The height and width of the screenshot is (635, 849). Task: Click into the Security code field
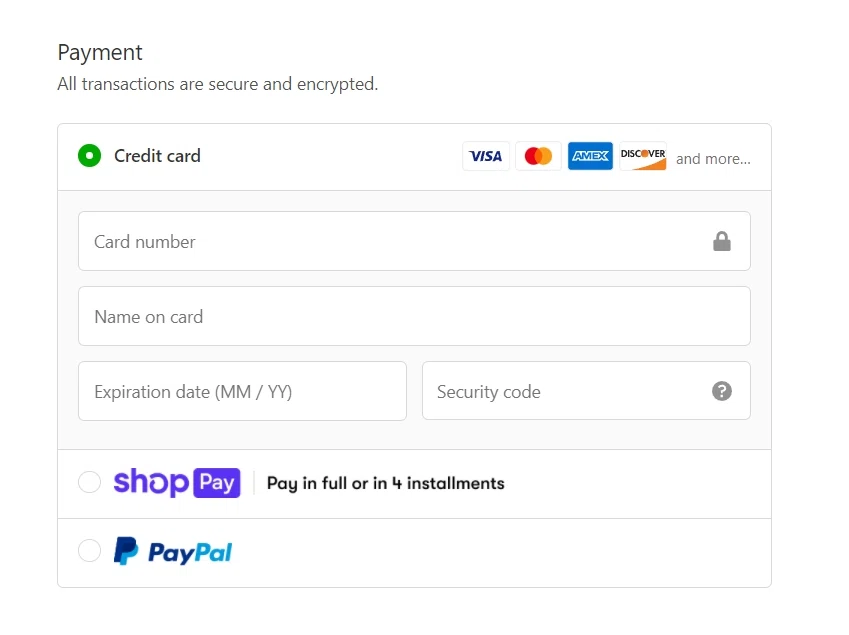tap(565, 391)
